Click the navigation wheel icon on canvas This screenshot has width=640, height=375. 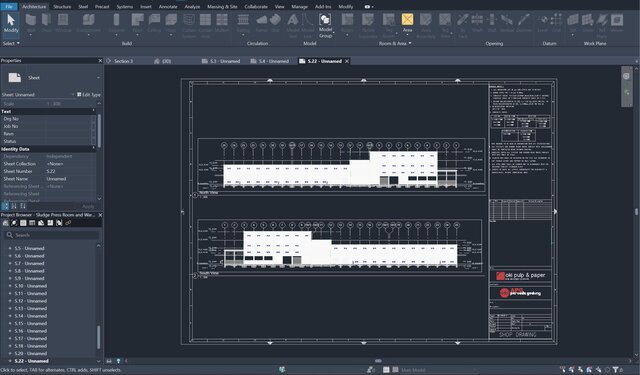[626, 76]
